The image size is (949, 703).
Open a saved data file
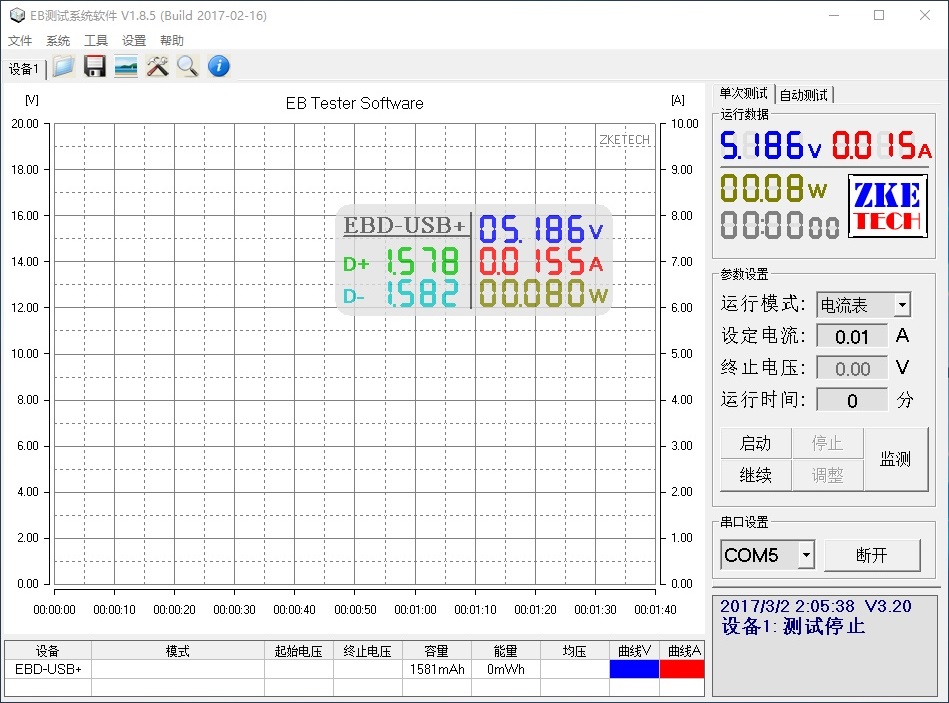tap(62, 66)
